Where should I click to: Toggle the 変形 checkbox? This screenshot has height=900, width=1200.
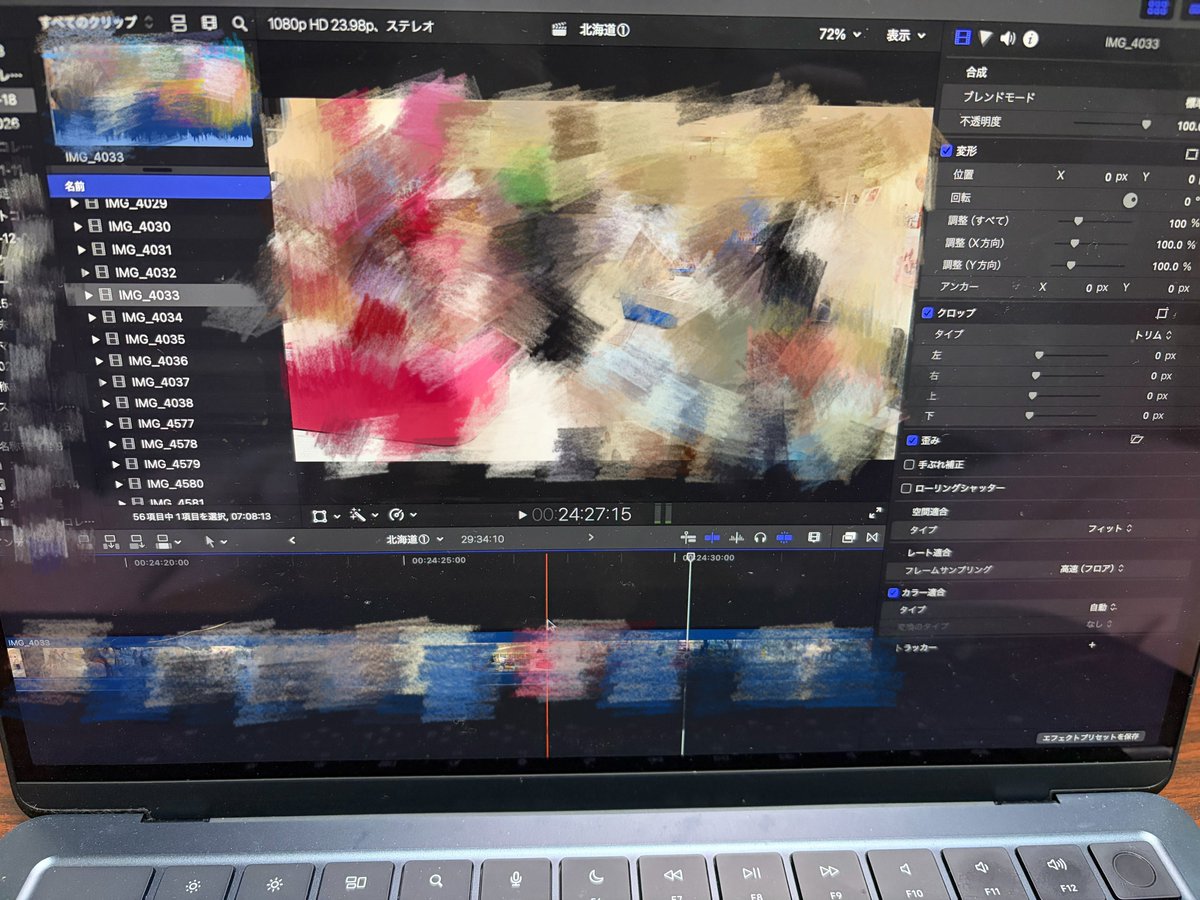point(946,151)
